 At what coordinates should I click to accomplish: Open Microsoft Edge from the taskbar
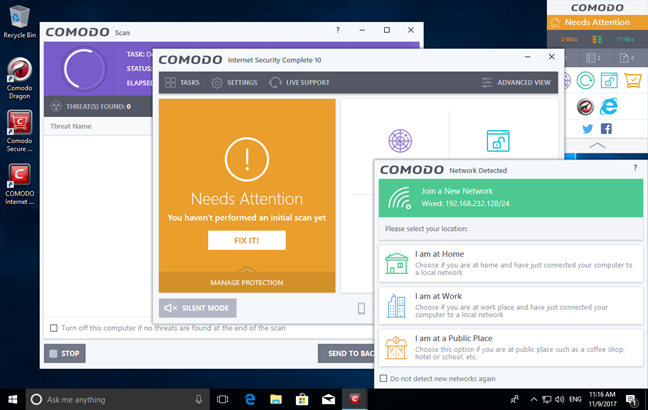pos(250,399)
